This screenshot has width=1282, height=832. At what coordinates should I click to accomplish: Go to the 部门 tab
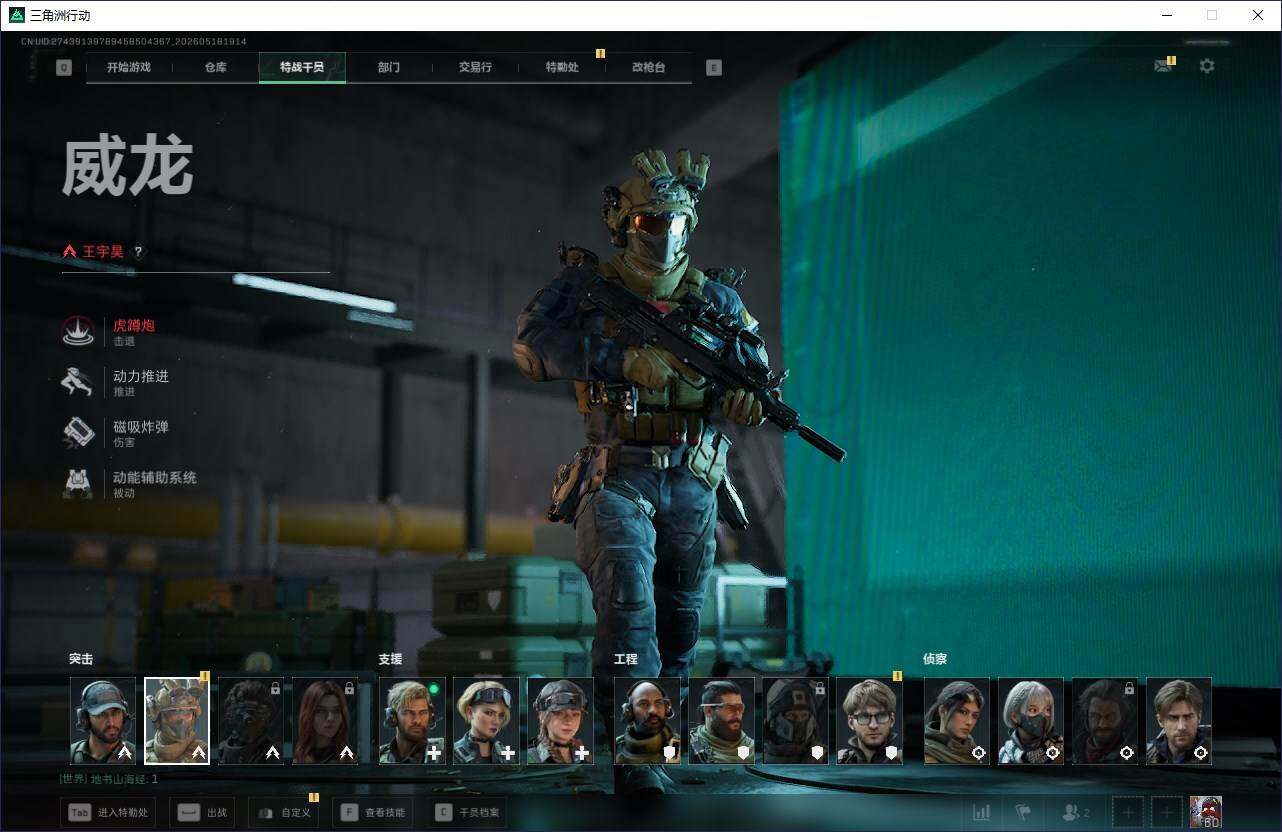pyautogui.click(x=389, y=67)
